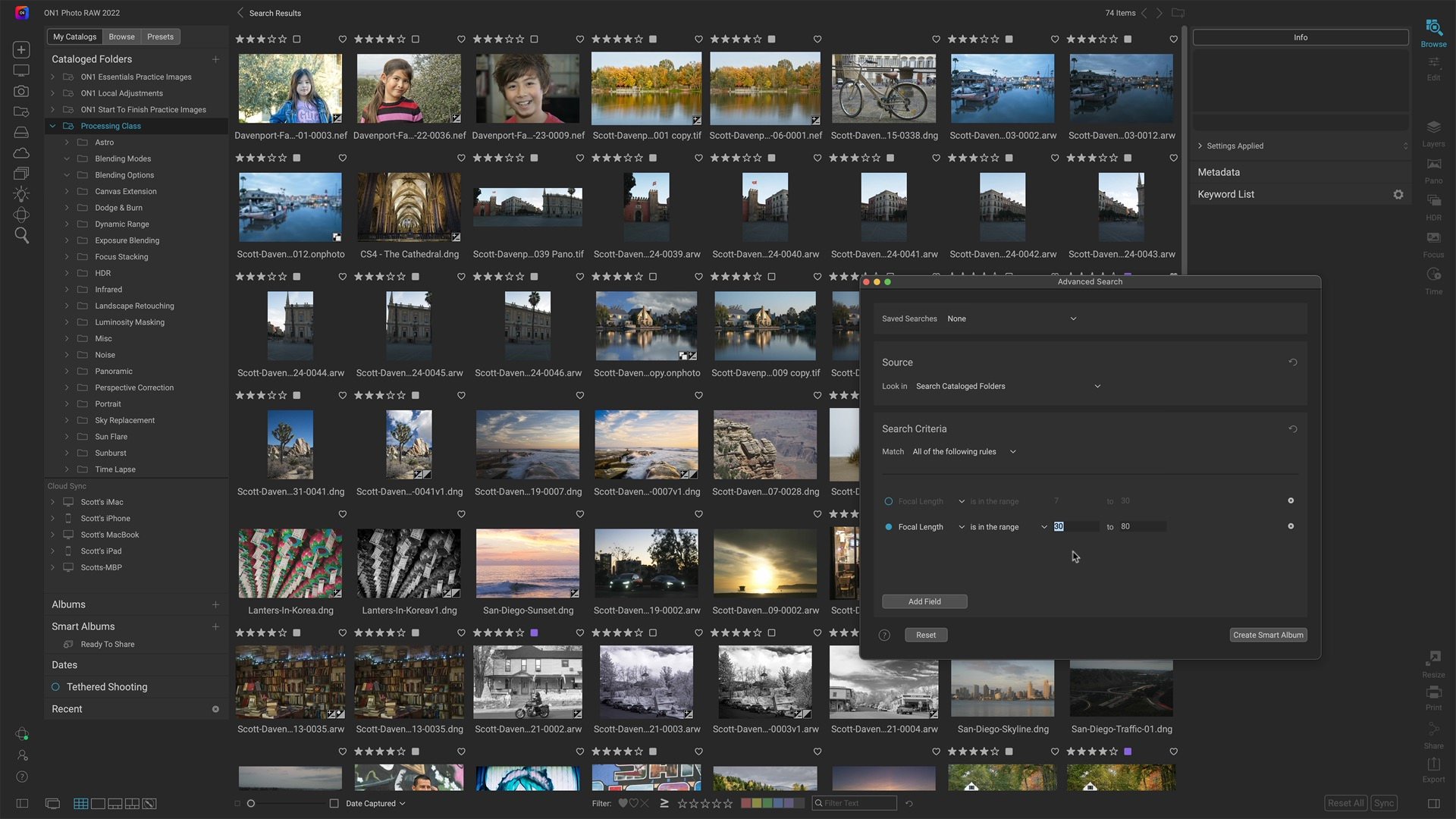
Task: Click the camera icon in left toolbar
Action: (22, 91)
